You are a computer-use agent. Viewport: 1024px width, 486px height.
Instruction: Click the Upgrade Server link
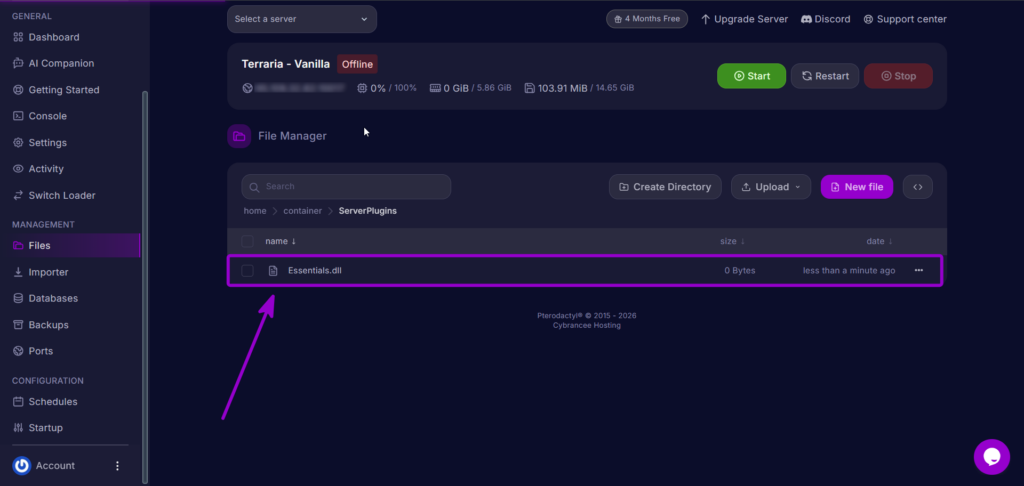[744, 19]
